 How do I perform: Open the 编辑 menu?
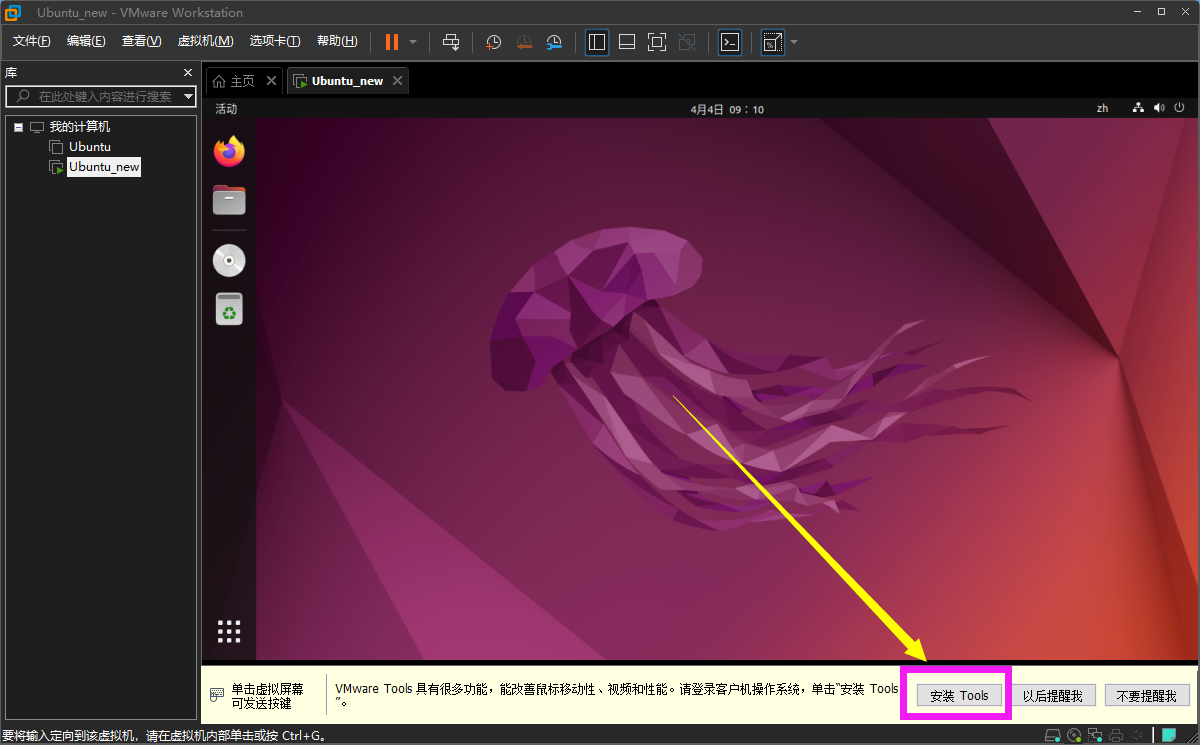pyautogui.click(x=86, y=41)
